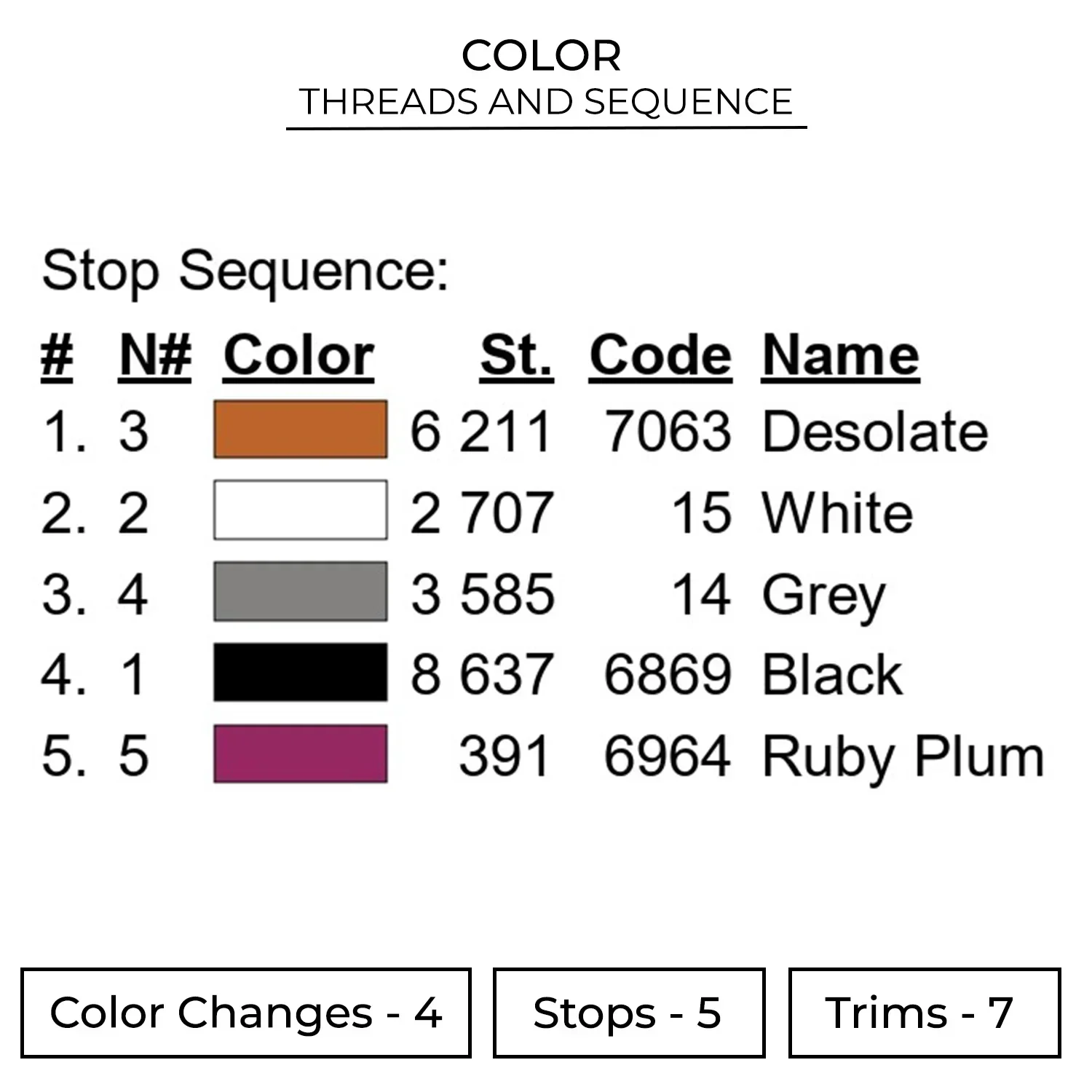Click the Desolate orange color swatch
The width and height of the screenshot is (1092, 1092).
[300, 430]
